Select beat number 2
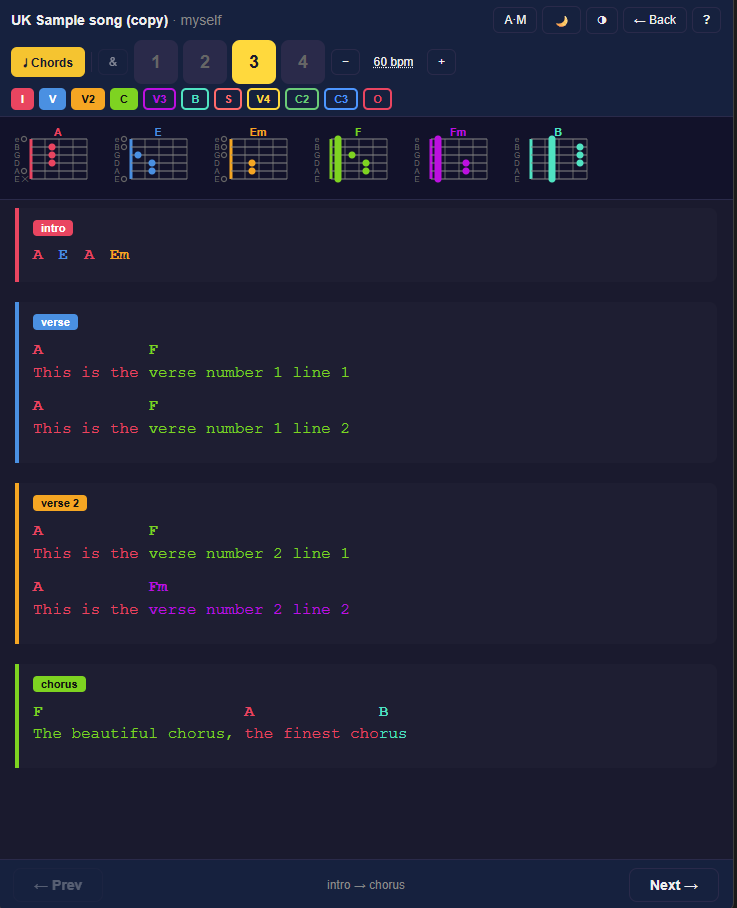Image resolution: width=737 pixels, height=908 pixels. tap(205, 62)
